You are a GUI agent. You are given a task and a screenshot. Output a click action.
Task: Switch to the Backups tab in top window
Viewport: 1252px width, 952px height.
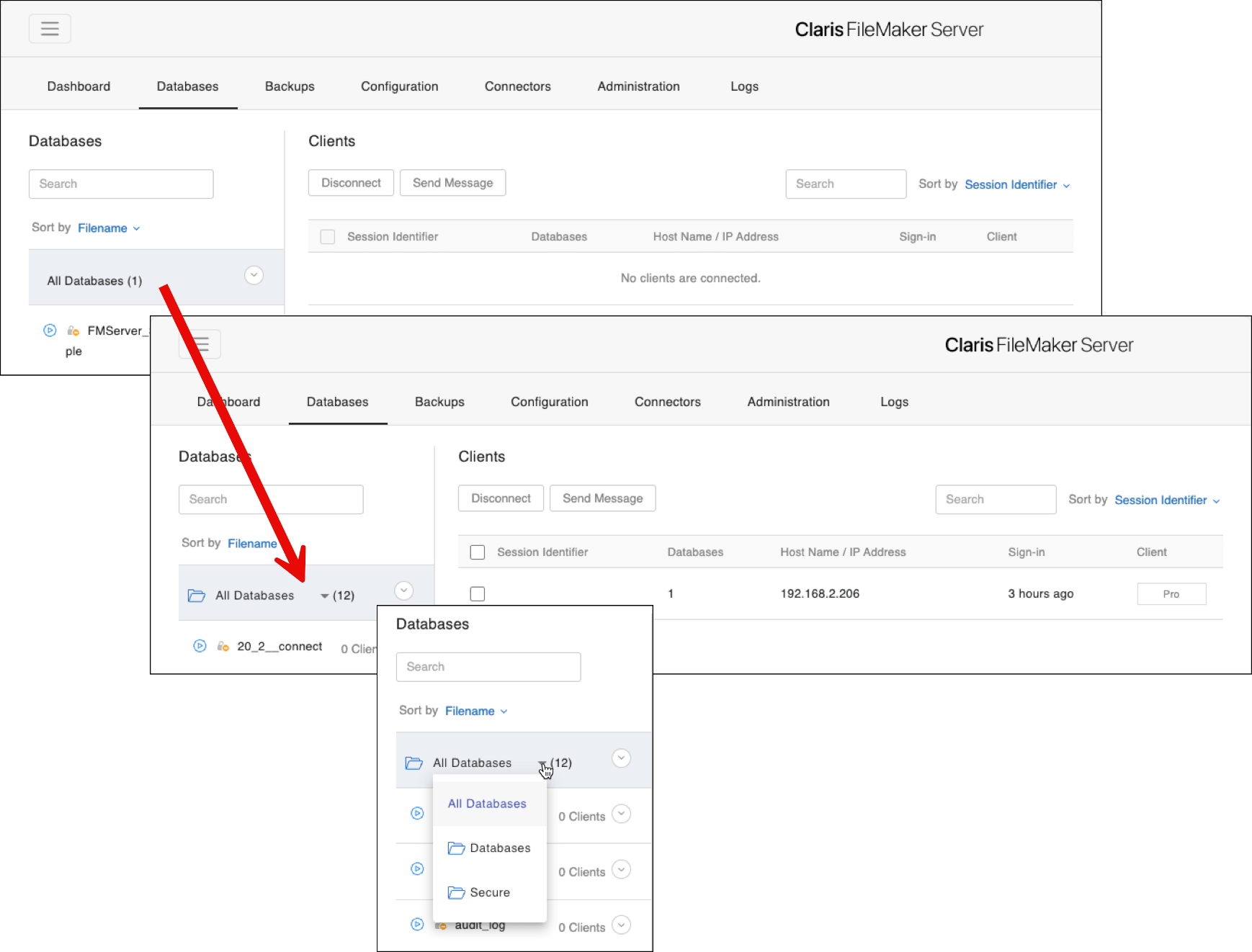pos(290,86)
